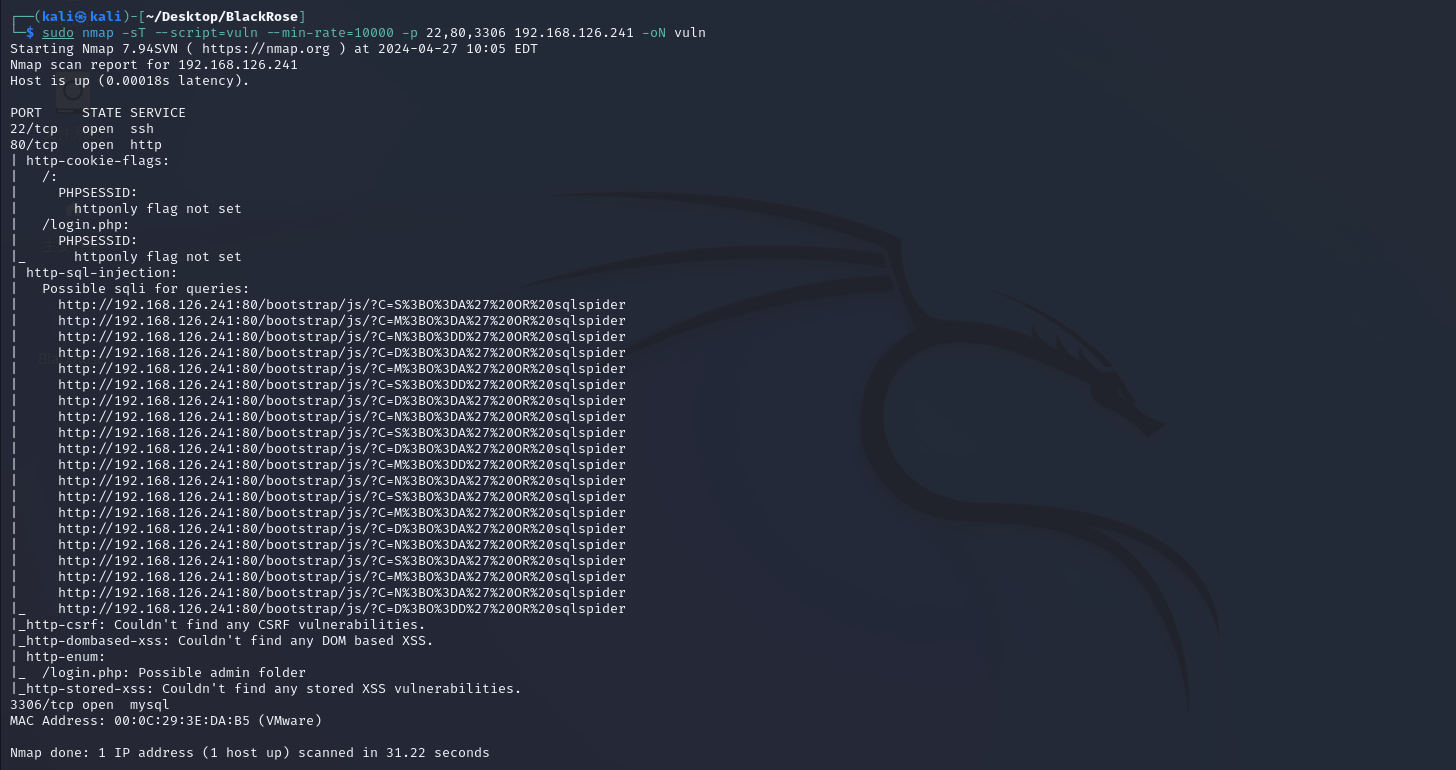Click the 'vuln' output filename ending the command
The height and width of the screenshot is (770, 1456).
coord(690,32)
